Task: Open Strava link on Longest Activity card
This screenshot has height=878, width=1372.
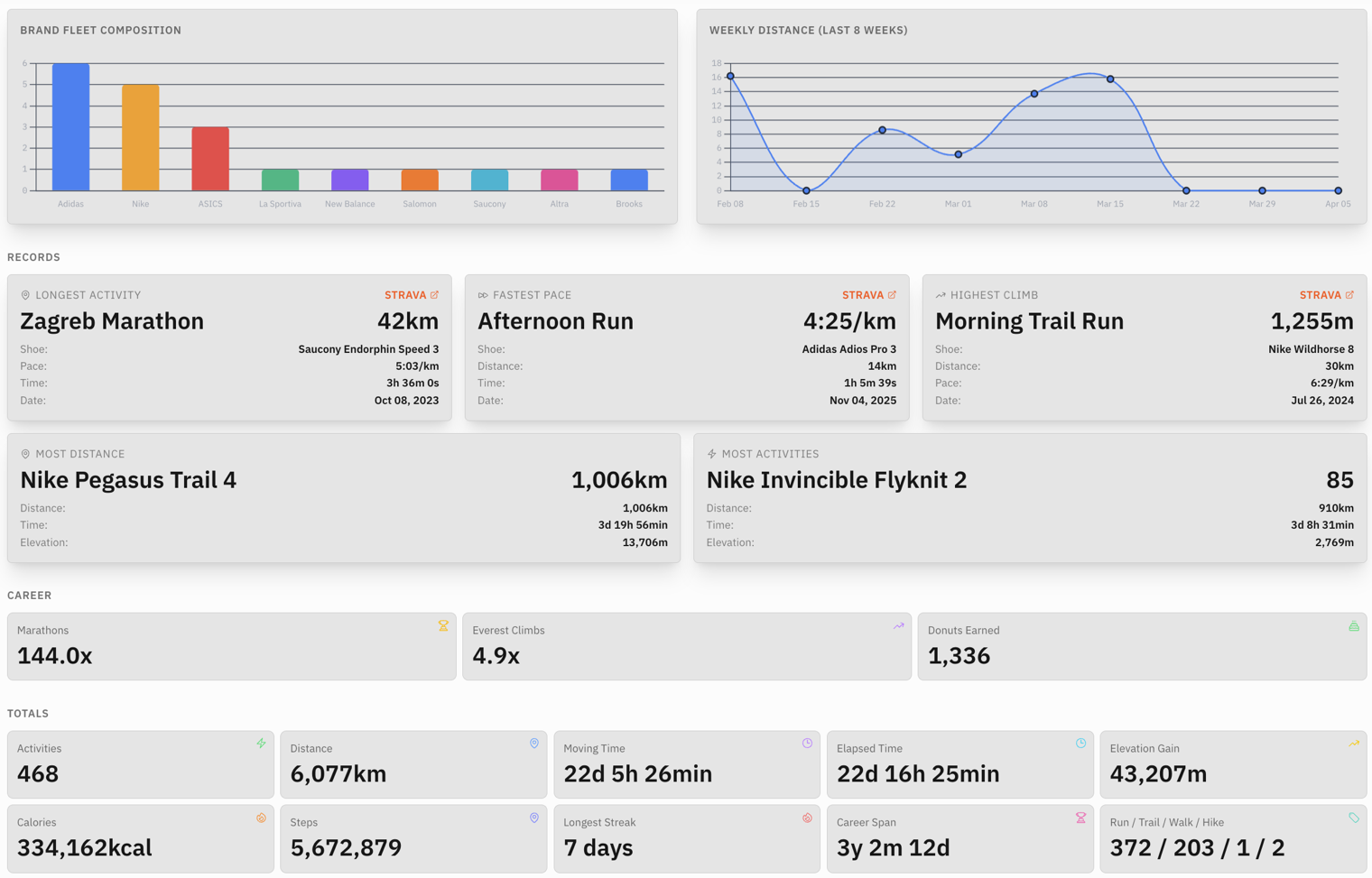Action: [x=412, y=295]
